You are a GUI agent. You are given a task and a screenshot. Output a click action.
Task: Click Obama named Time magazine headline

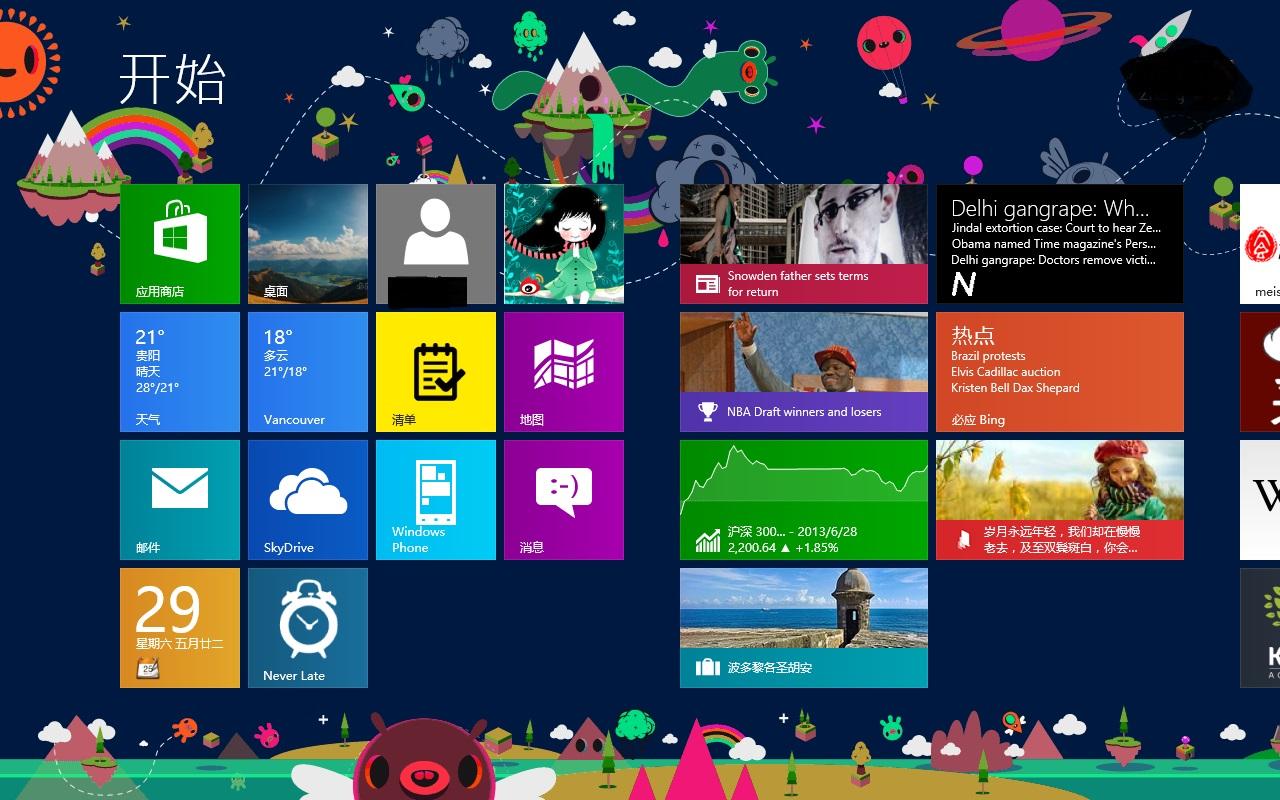pyautogui.click(x=1054, y=244)
